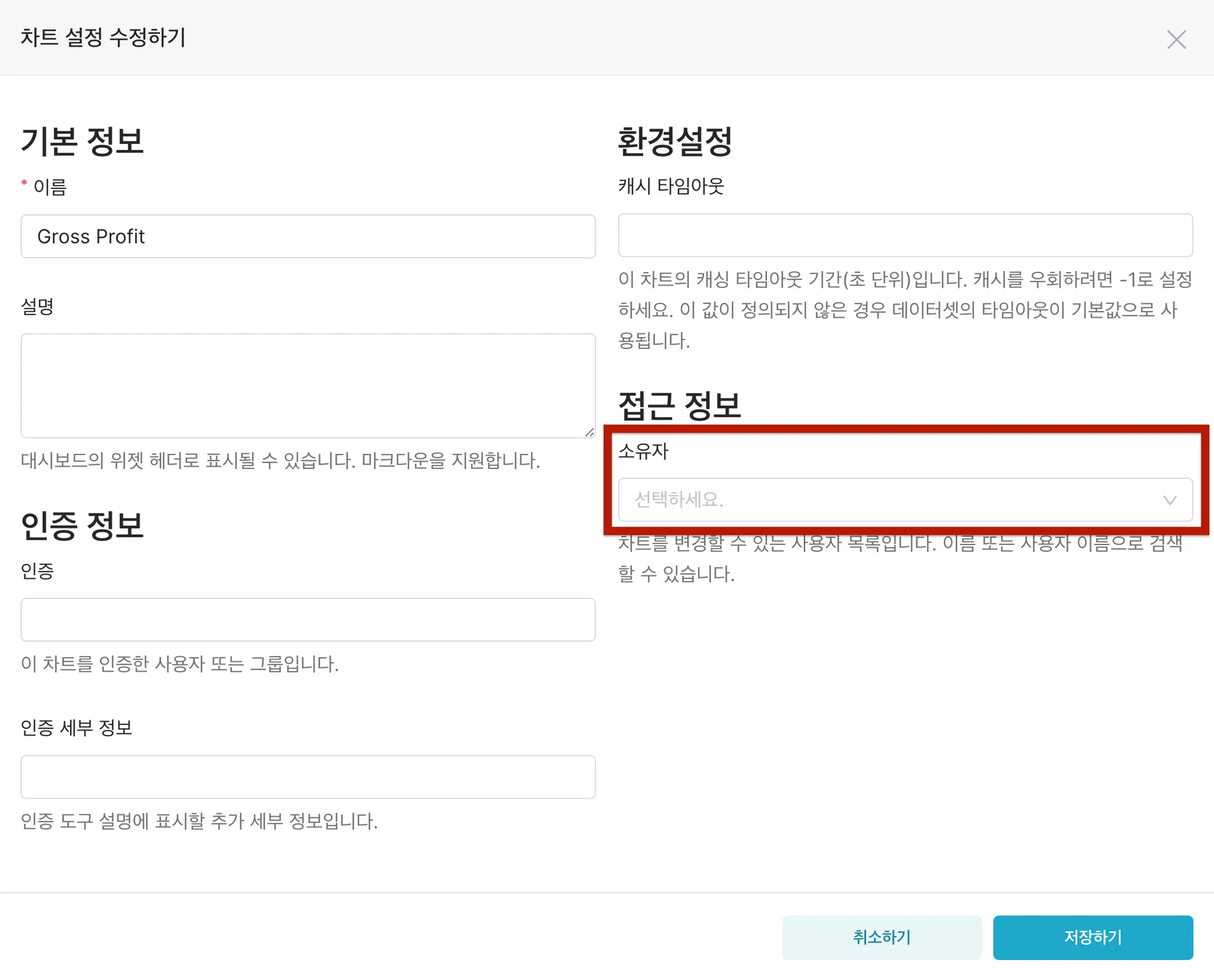Click the 이름 field containing Gross Profit
The height and width of the screenshot is (980, 1214).
pos(308,236)
